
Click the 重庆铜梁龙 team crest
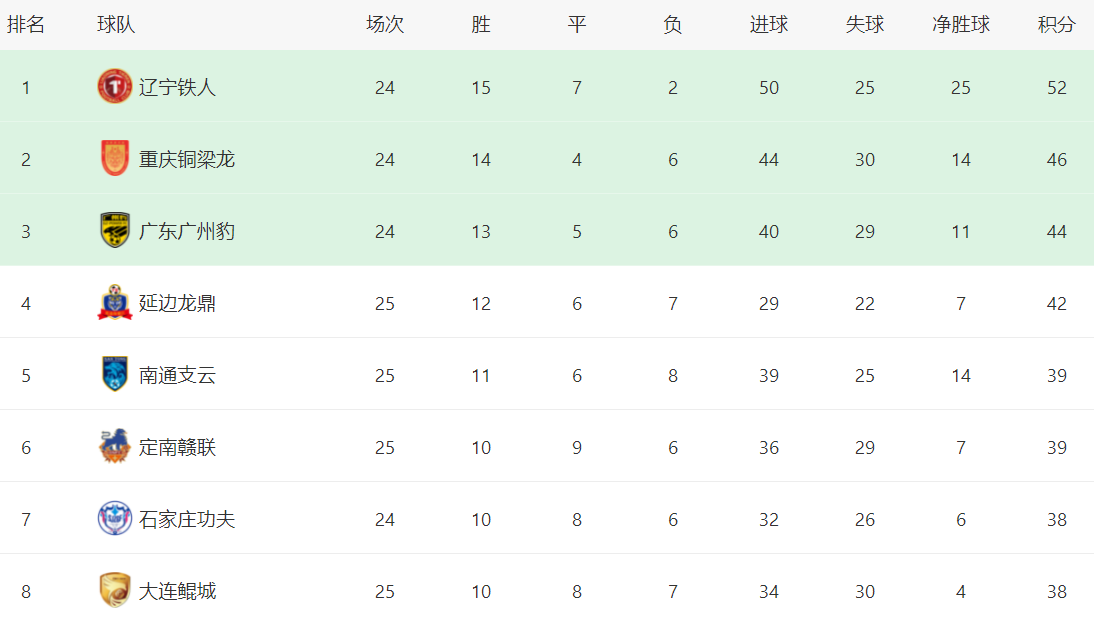[114, 159]
